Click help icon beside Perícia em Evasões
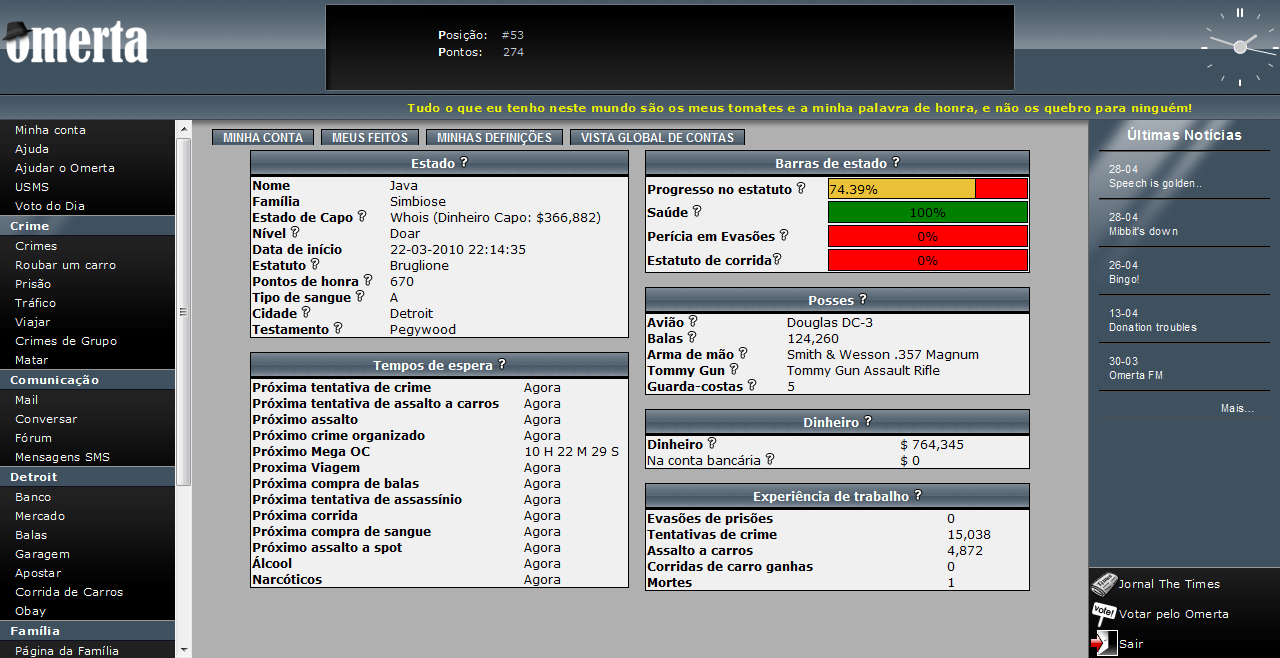The height and width of the screenshot is (658, 1280). [x=784, y=236]
